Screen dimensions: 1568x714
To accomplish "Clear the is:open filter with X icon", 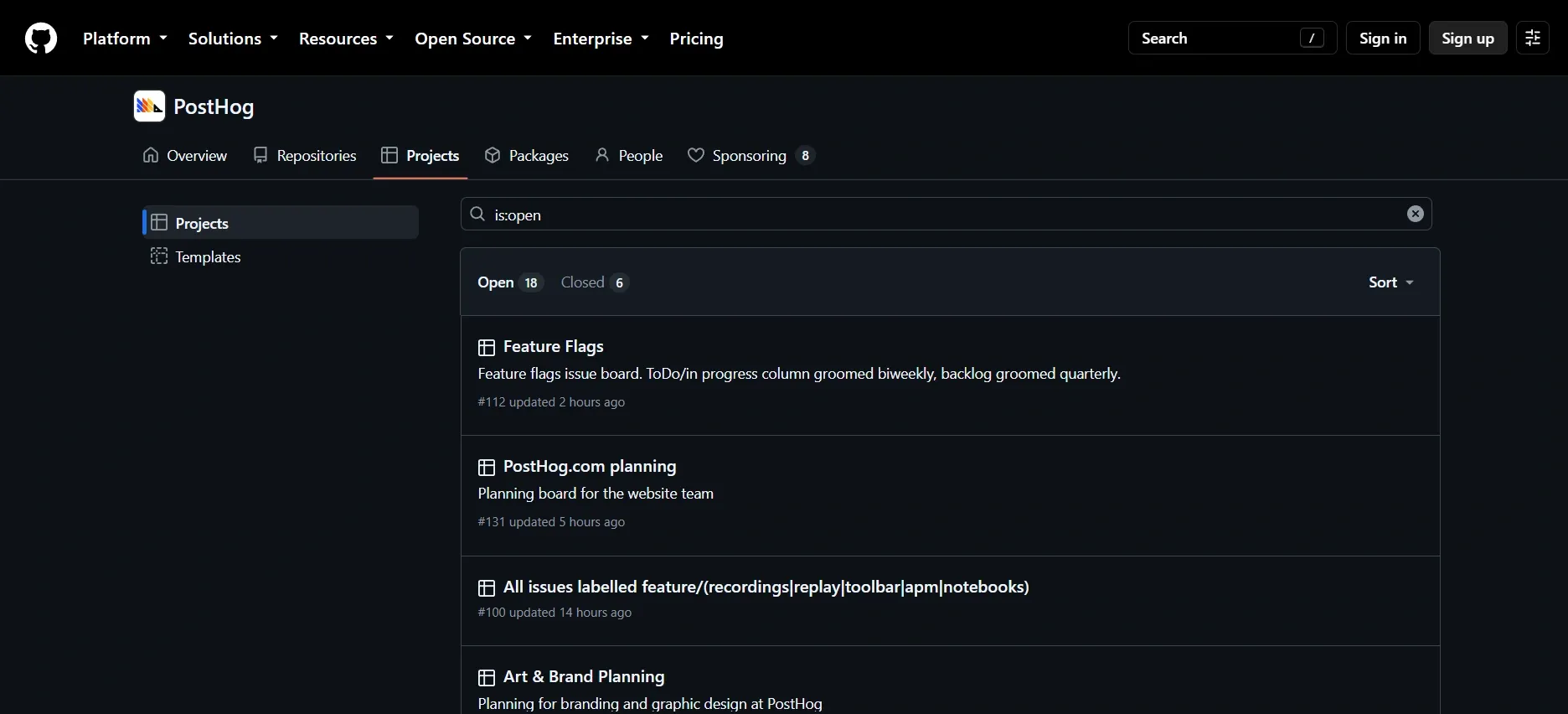I will pyautogui.click(x=1416, y=214).
